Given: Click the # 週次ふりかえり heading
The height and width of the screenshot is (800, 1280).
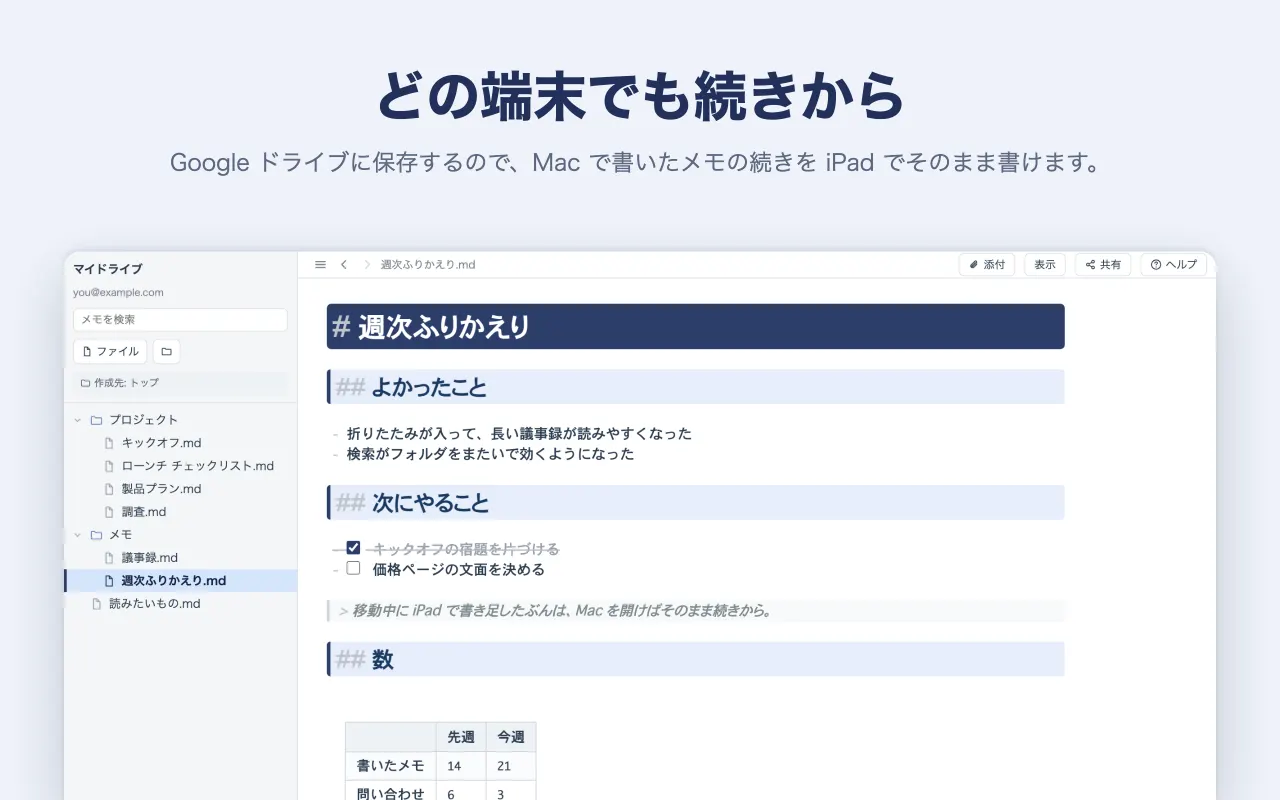Looking at the screenshot, I should tap(695, 326).
